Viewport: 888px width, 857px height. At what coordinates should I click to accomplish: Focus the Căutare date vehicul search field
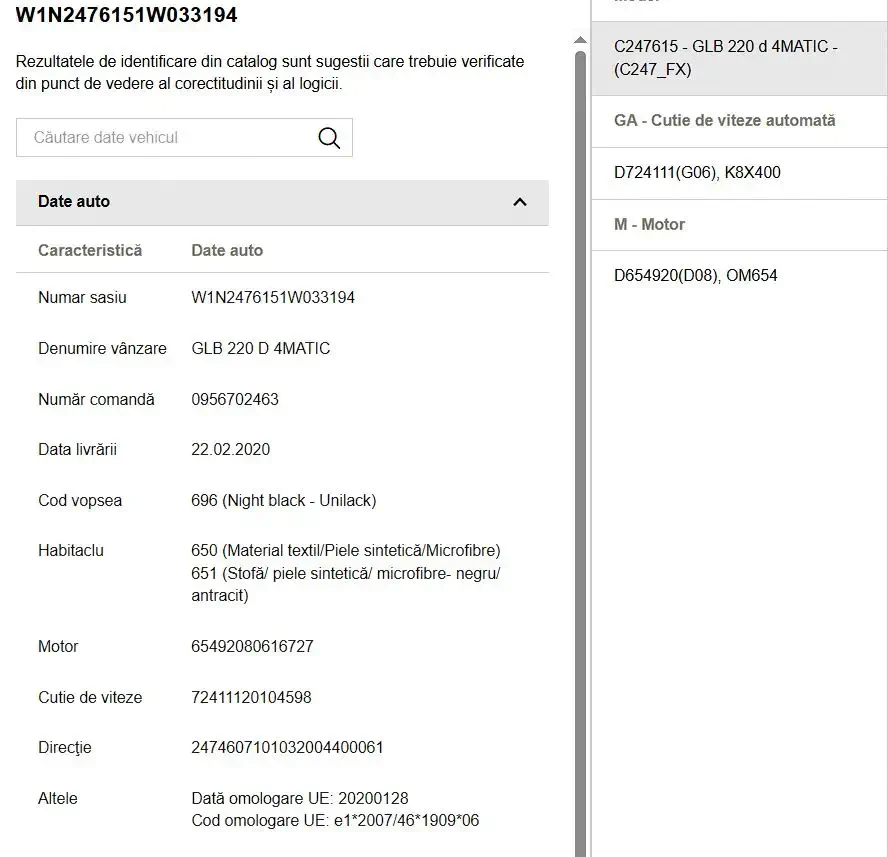click(184, 138)
